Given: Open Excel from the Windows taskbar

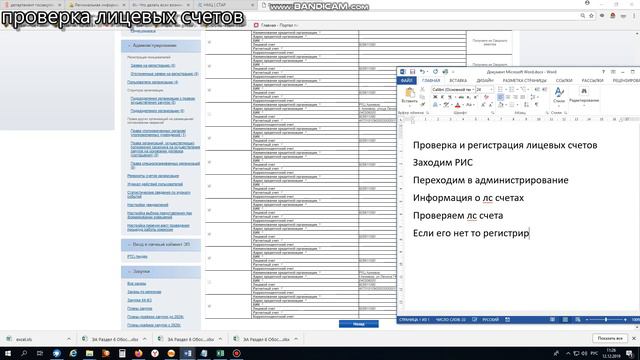Looking at the screenshot, I should click(220, 353).
